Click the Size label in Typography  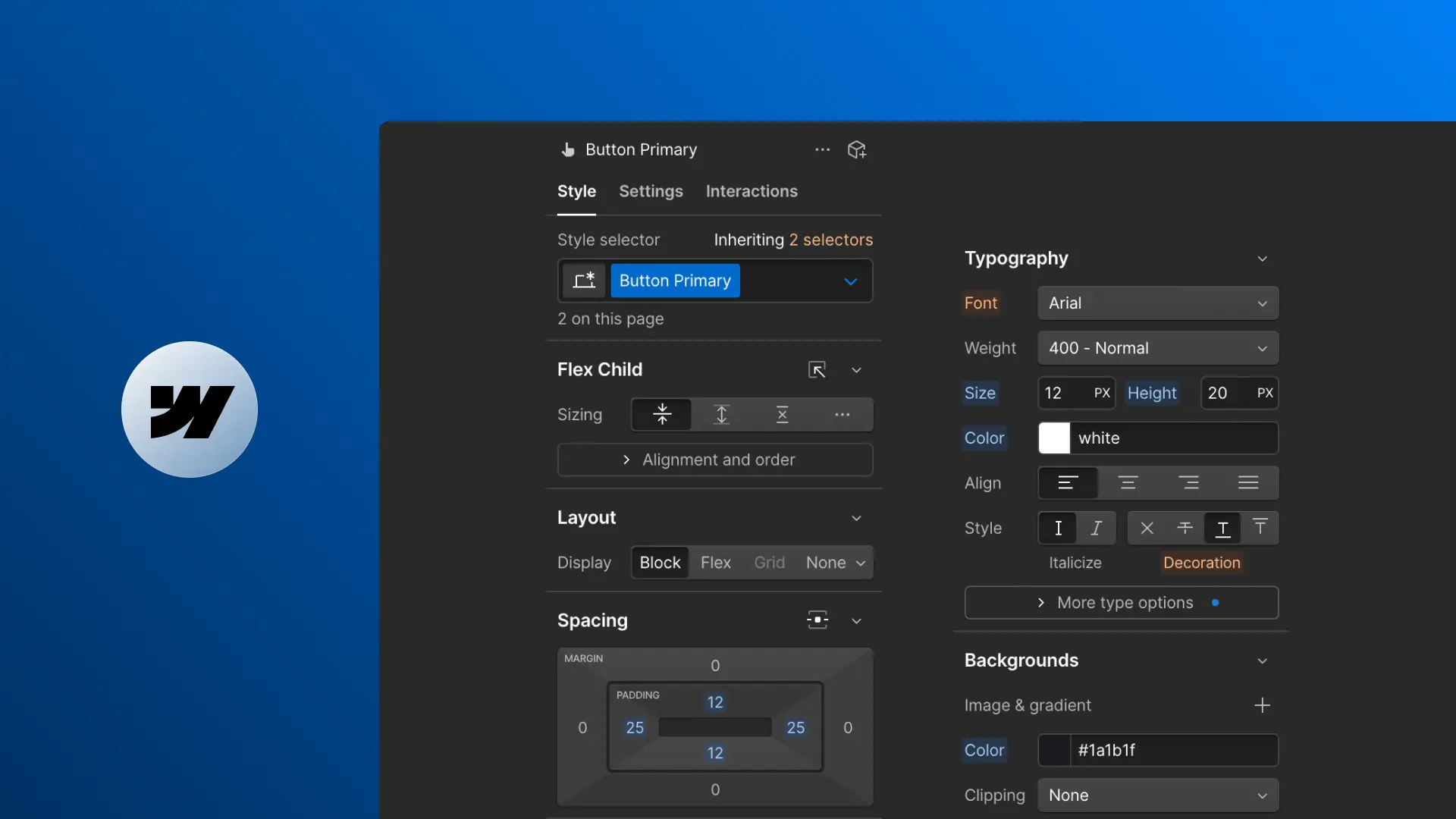980,393
